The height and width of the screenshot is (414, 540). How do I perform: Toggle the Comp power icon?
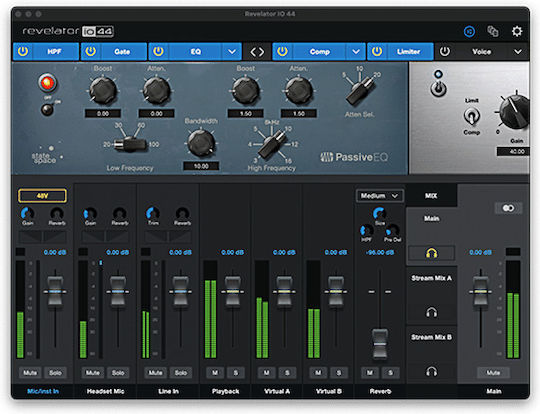pyautogui.click(x=282, y=51)
